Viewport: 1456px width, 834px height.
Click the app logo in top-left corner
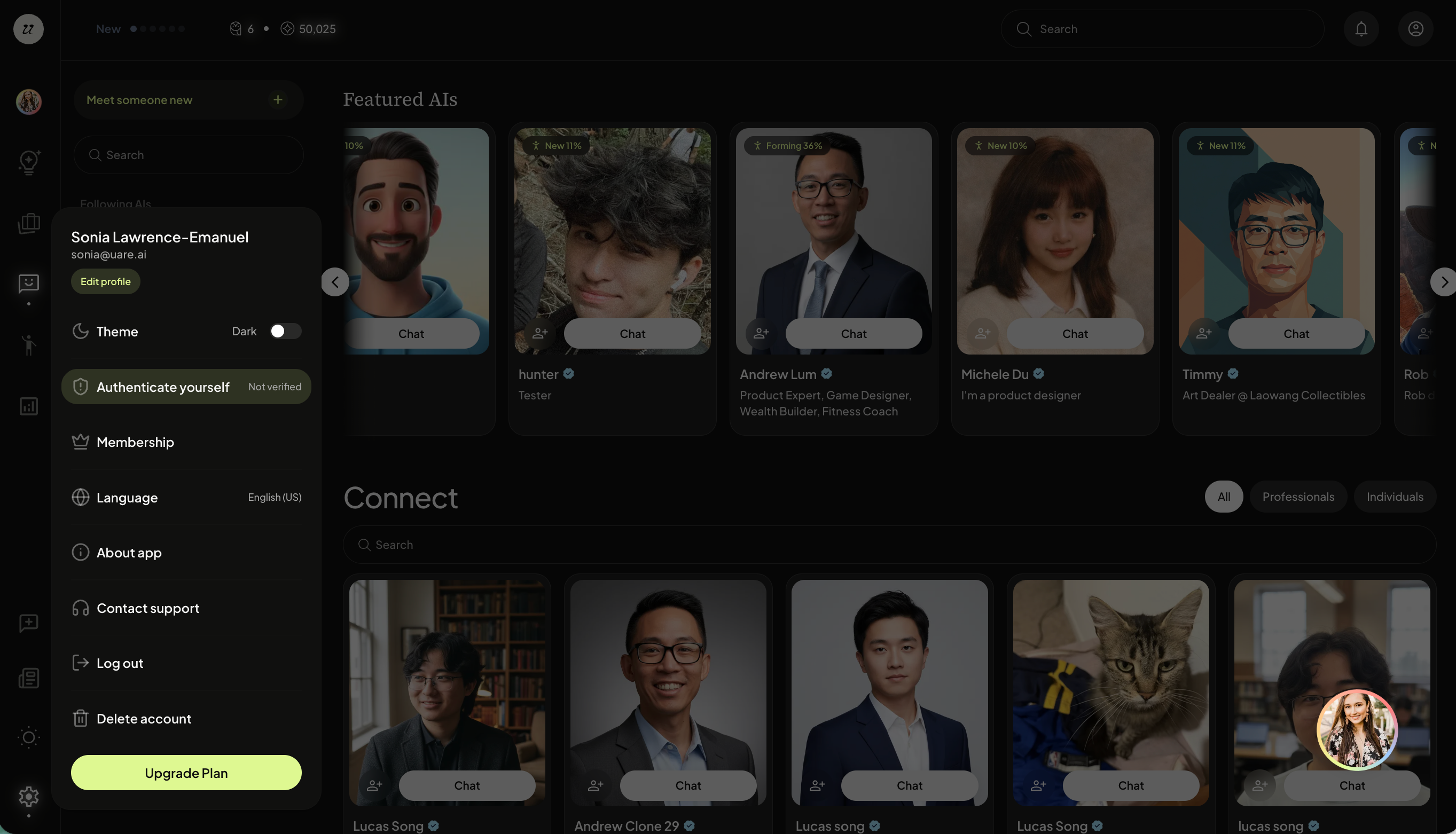28,29
